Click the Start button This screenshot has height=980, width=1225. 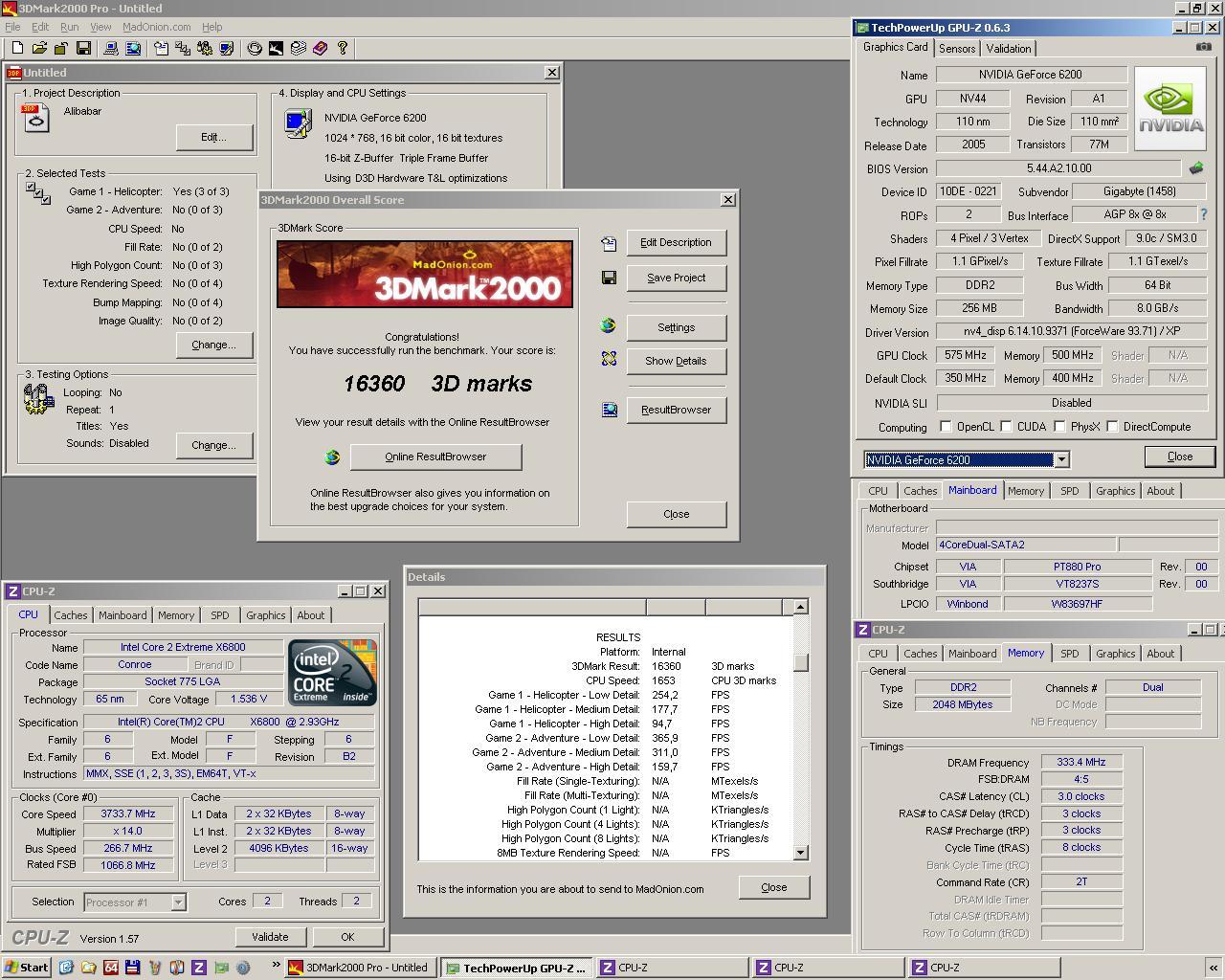(27, 968)
